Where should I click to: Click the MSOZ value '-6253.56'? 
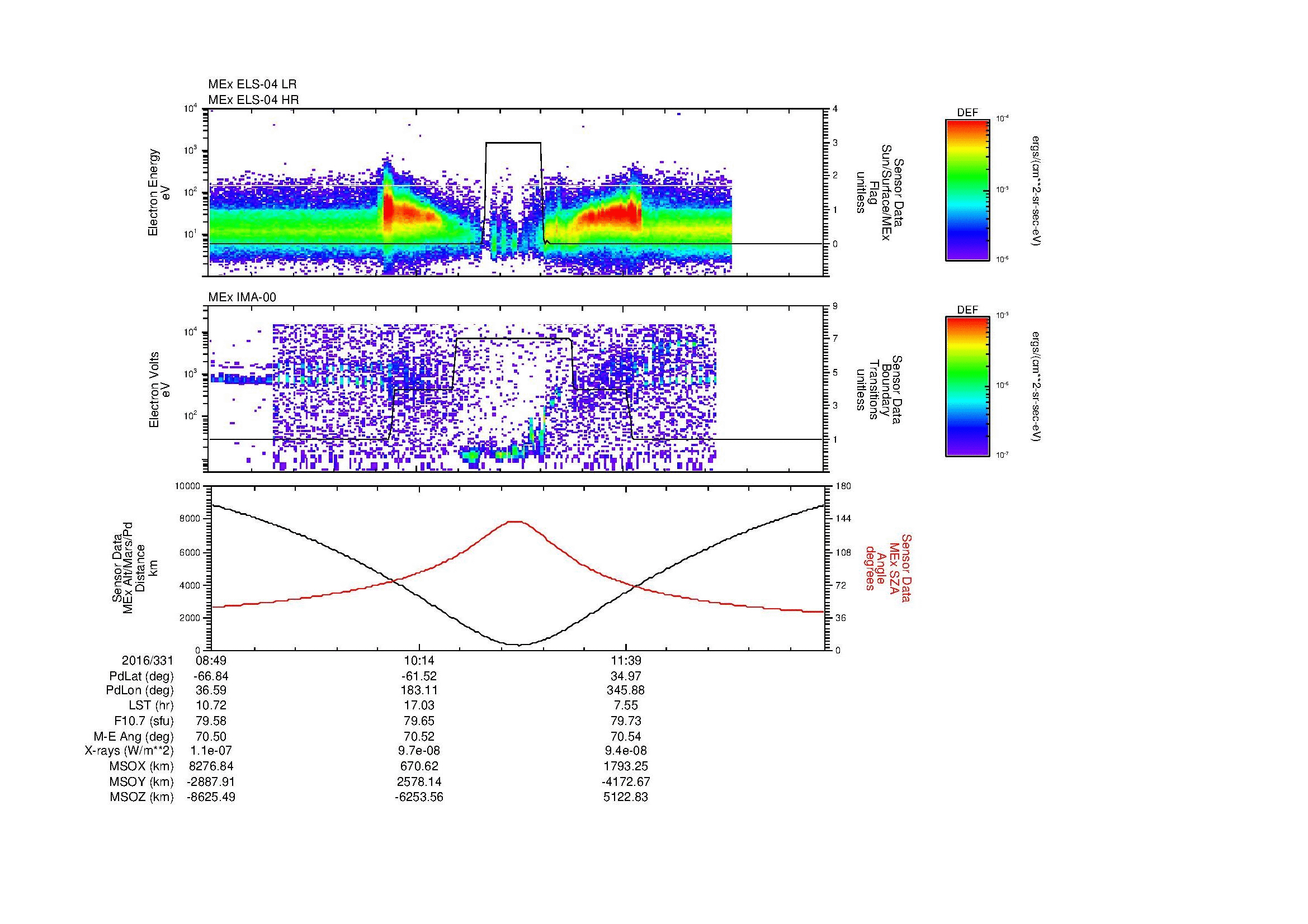[x=419, y=798]
